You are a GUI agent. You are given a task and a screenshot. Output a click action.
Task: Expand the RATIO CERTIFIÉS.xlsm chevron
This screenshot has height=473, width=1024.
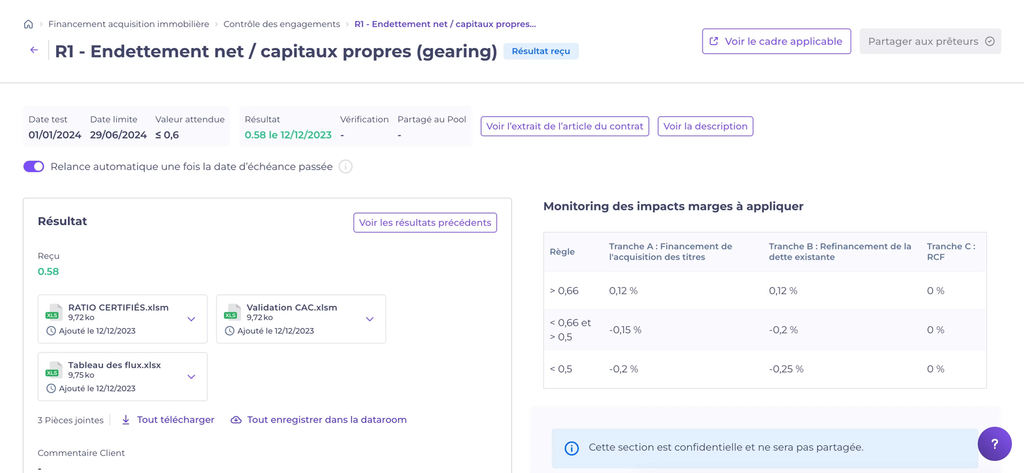[191, 320]
